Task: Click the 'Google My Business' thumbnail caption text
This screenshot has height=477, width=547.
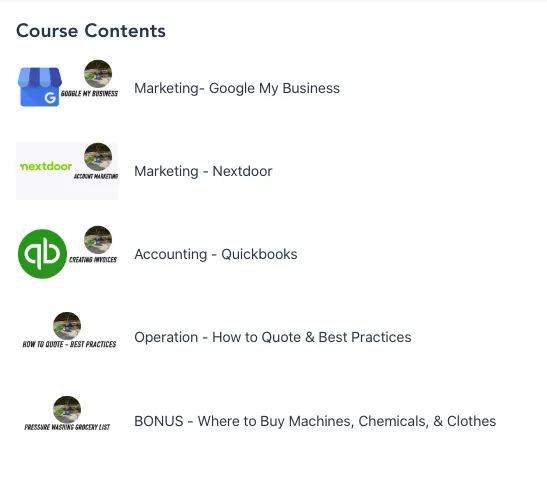Action: (x=89, y=94)
